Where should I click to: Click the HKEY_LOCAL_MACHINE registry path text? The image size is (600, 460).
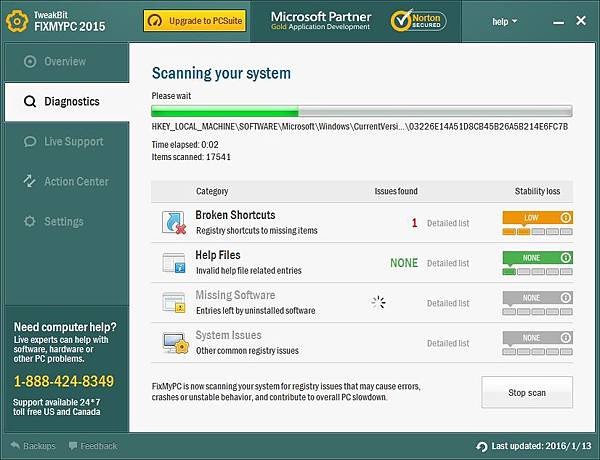click(360, 127)
